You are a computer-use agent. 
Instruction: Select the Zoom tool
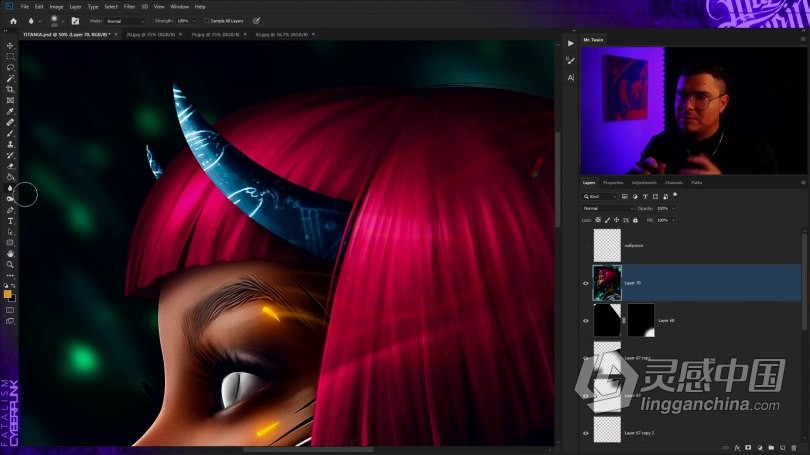[10, 264]
